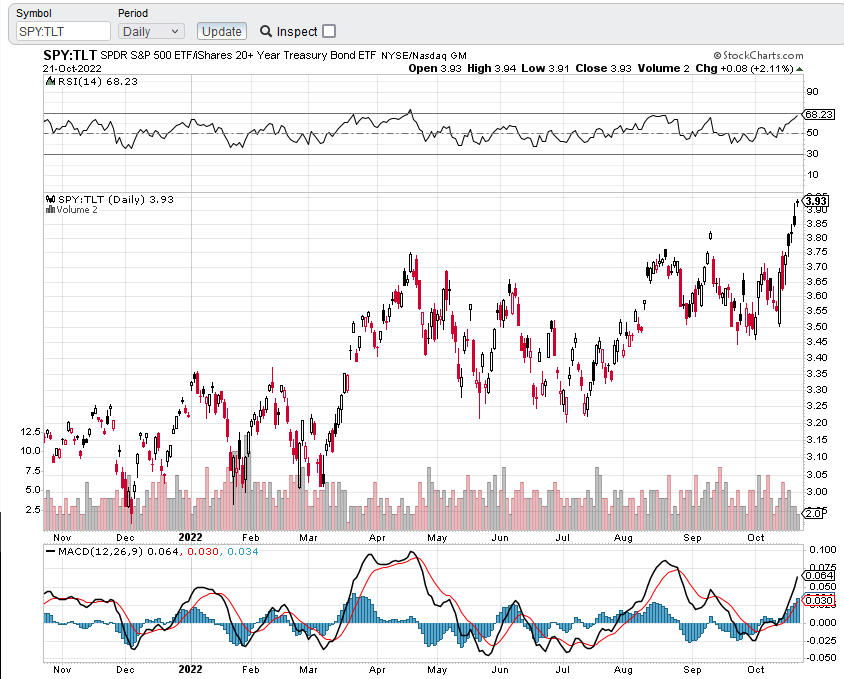Click the RSI(14) indicator legend icon
This screenshot has height=679, width=844.
tap(51, 81)
